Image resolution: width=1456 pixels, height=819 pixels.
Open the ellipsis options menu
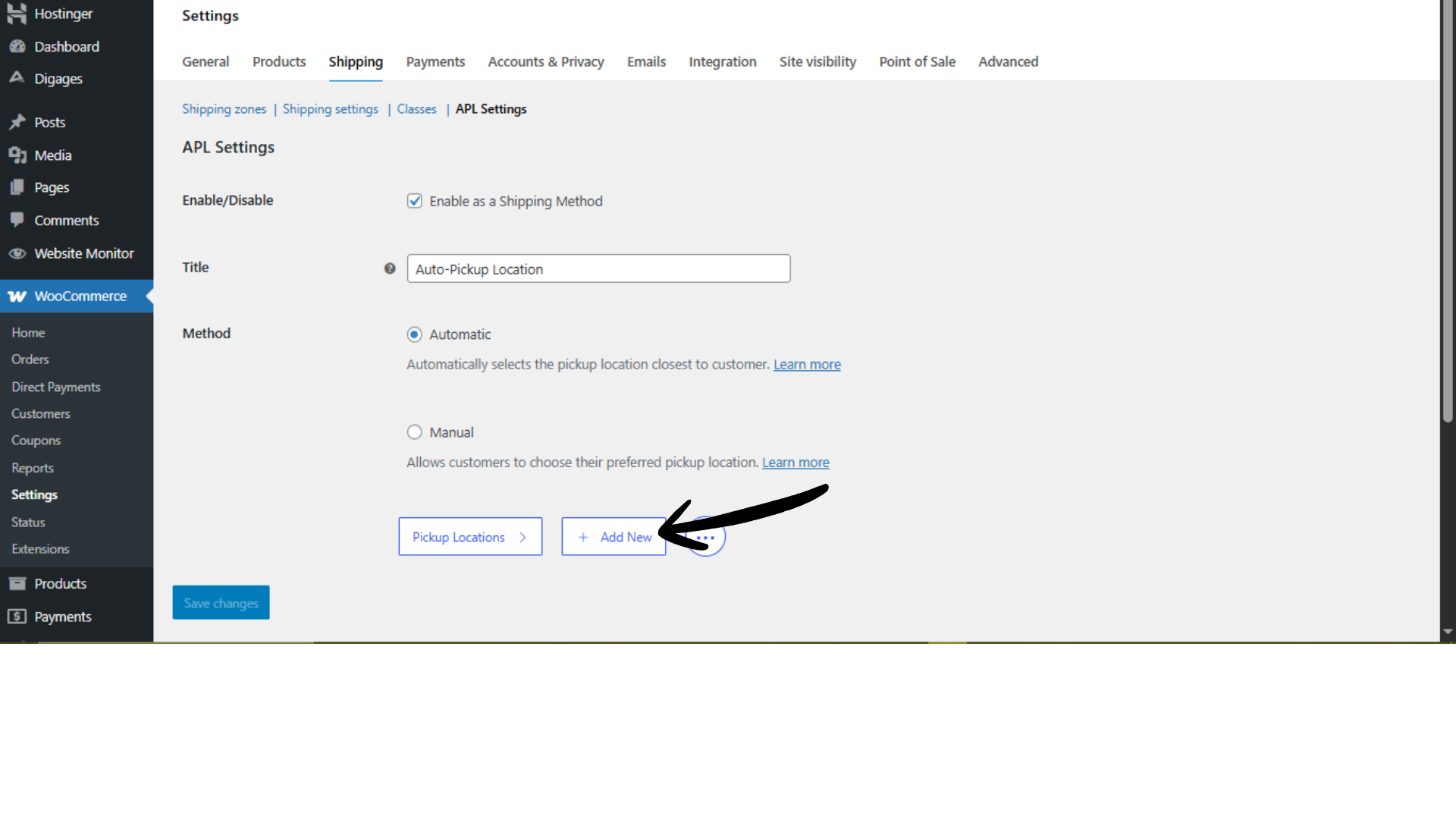click(x=705, y=536)
